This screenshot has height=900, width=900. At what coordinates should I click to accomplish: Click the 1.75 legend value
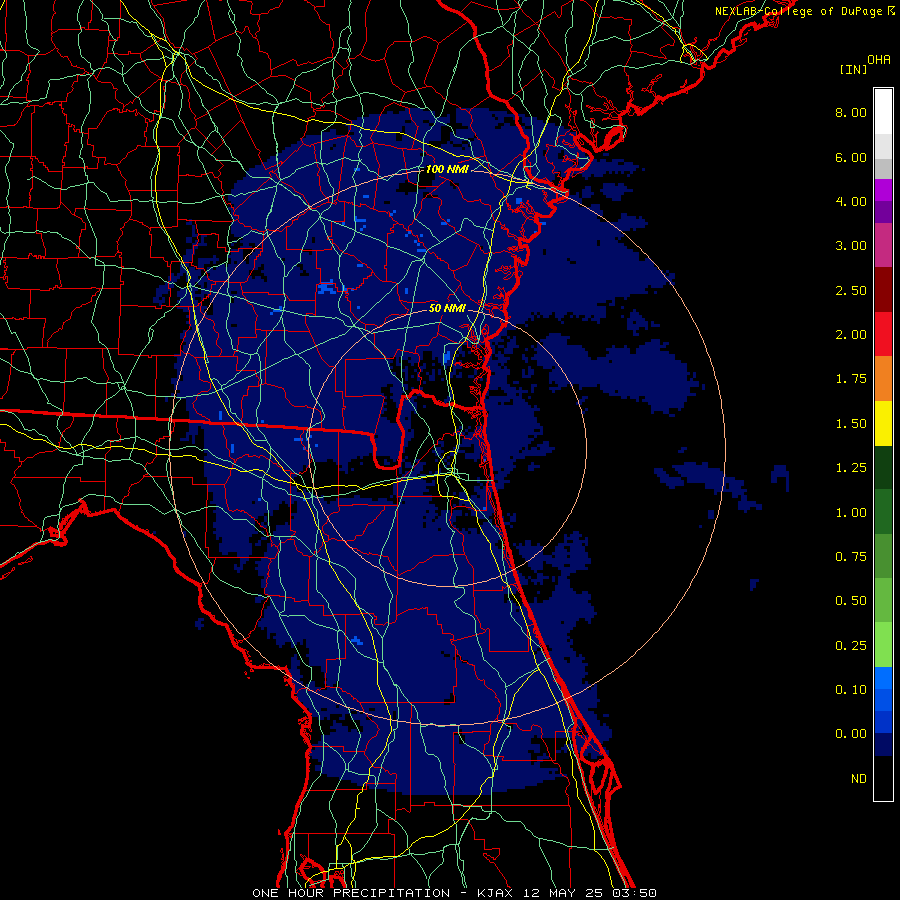[851, 379]
